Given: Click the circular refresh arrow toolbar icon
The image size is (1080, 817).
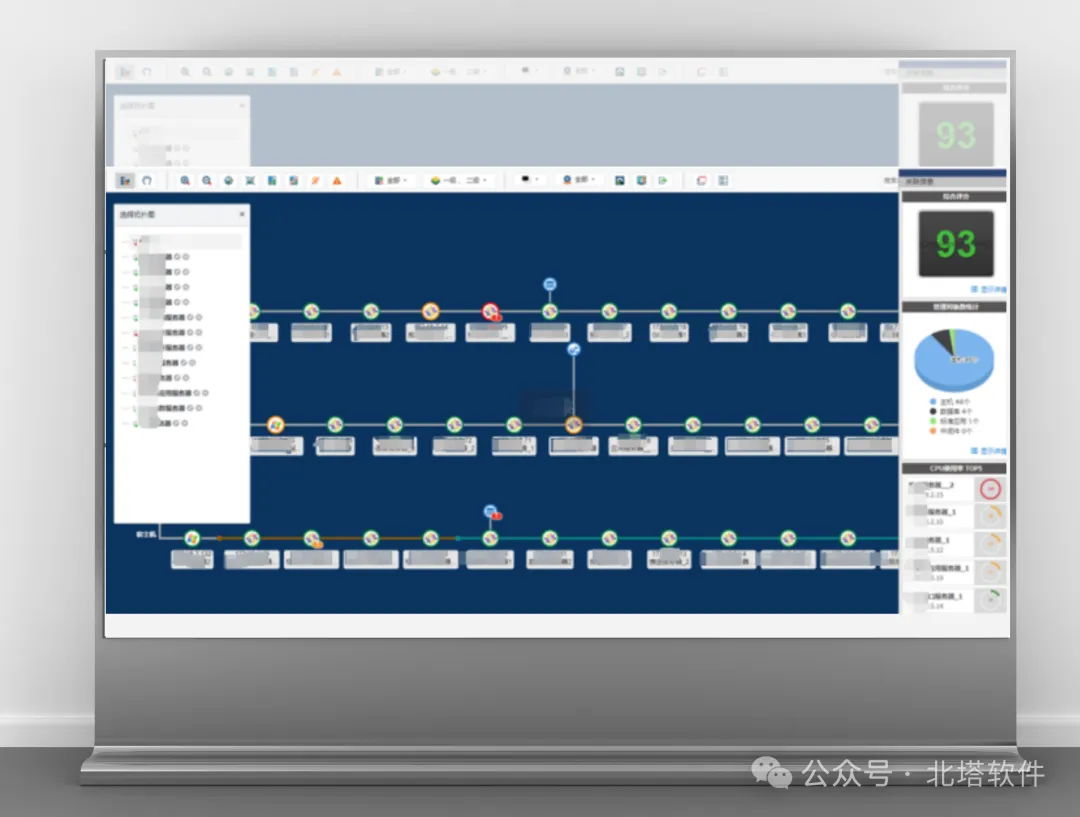Looking at the screenshot, I should click(x=147, y=180).
